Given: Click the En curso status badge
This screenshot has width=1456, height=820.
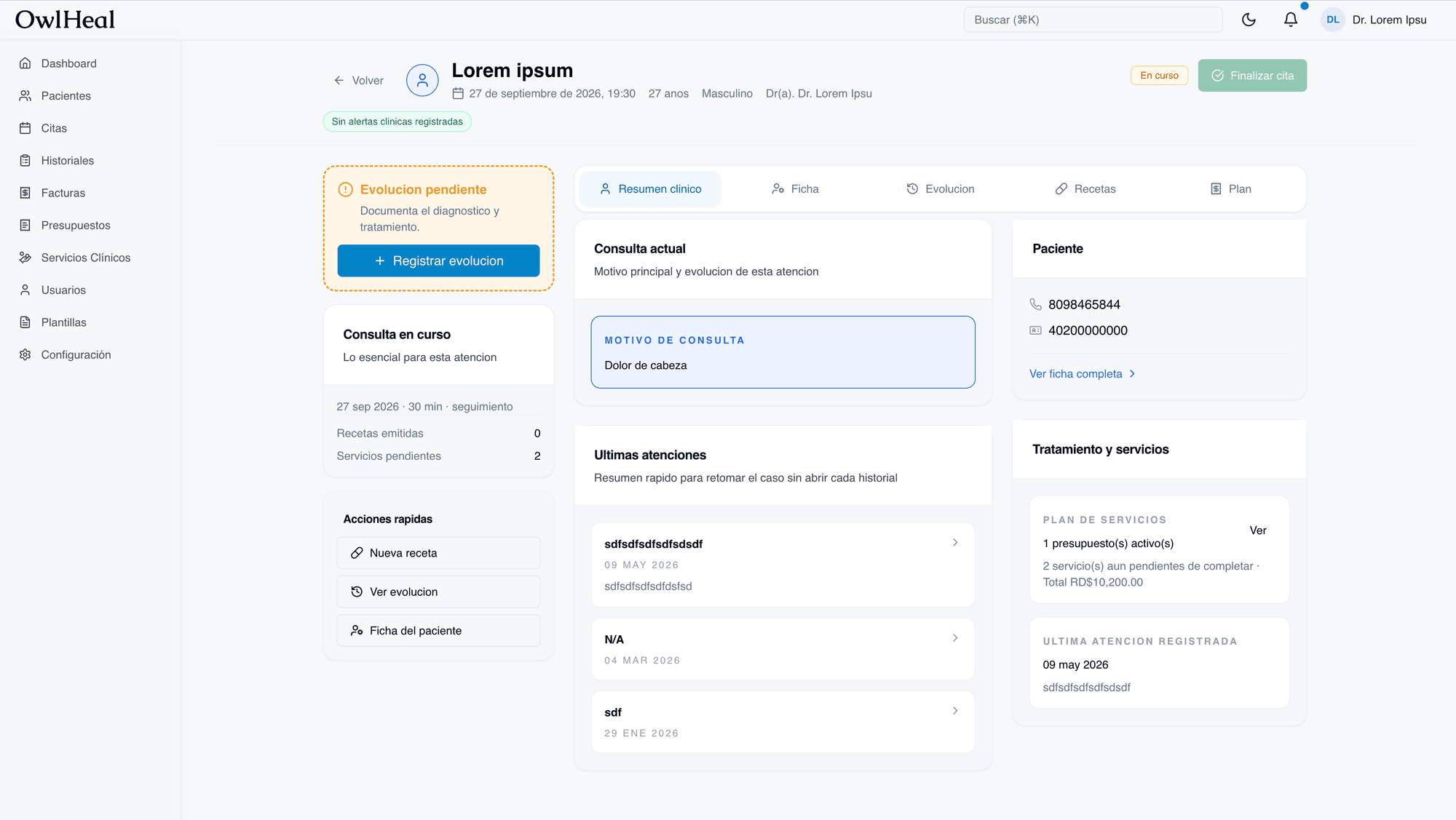Looking at the screenshot, I should [x=1159, y=76].
